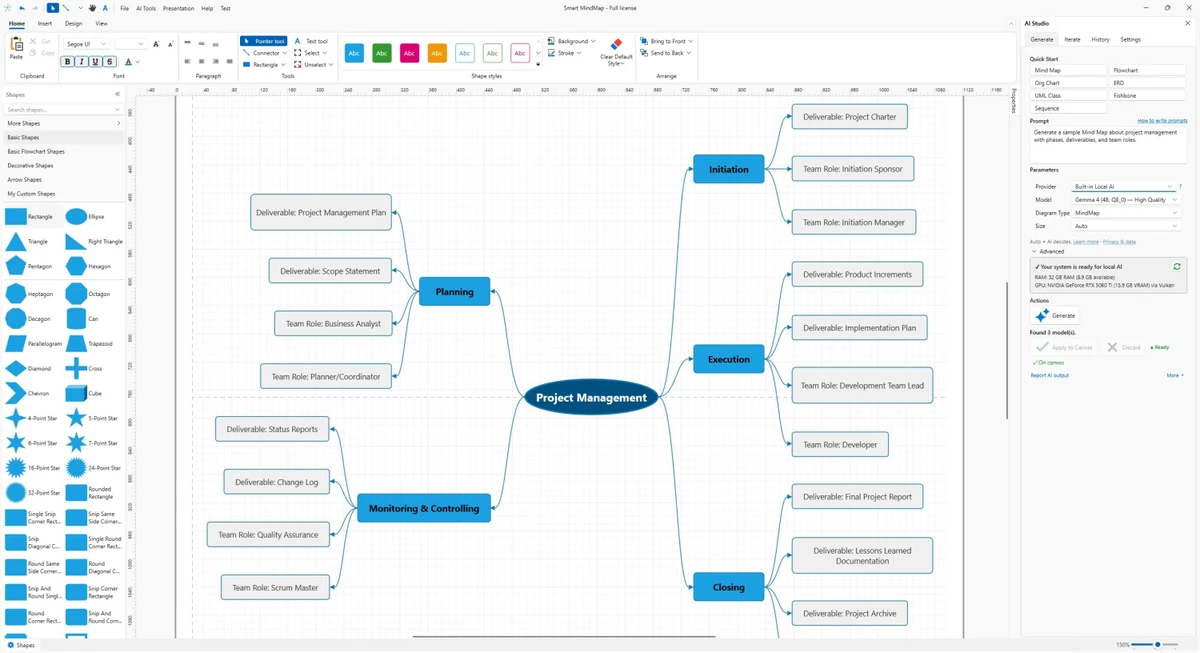The width and height of the screenshot is (1200, 653).
Task: Open the font size dropdown
Action: 130,44
